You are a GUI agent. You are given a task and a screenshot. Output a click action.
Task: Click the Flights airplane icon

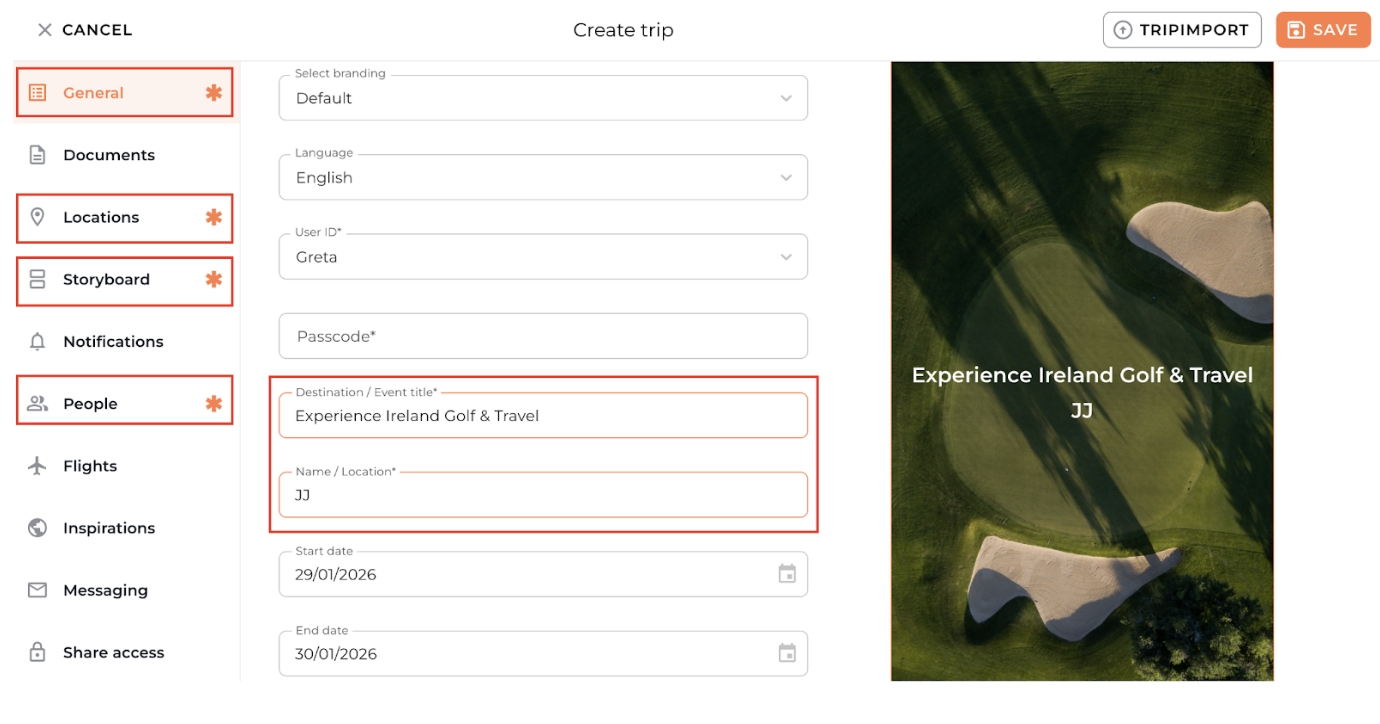(x=37, y=466)
